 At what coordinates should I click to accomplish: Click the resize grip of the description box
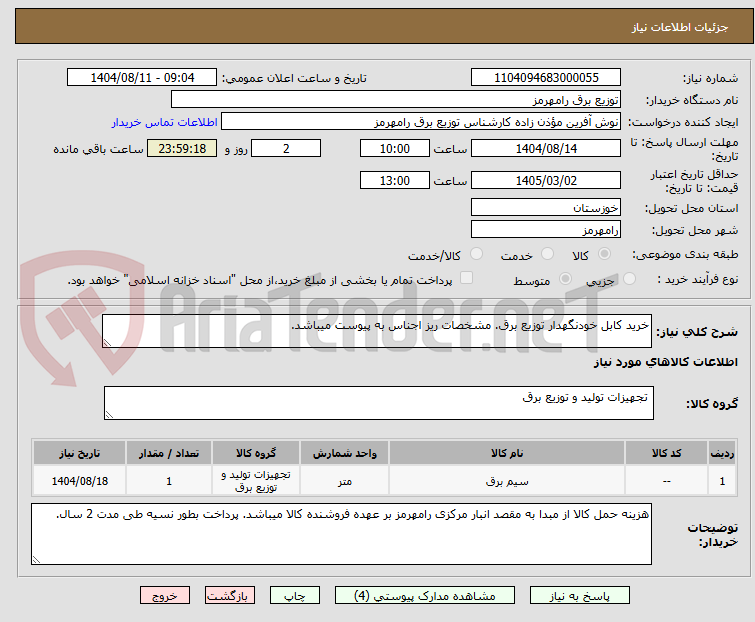pyautogui.click(x=107, y=343)
